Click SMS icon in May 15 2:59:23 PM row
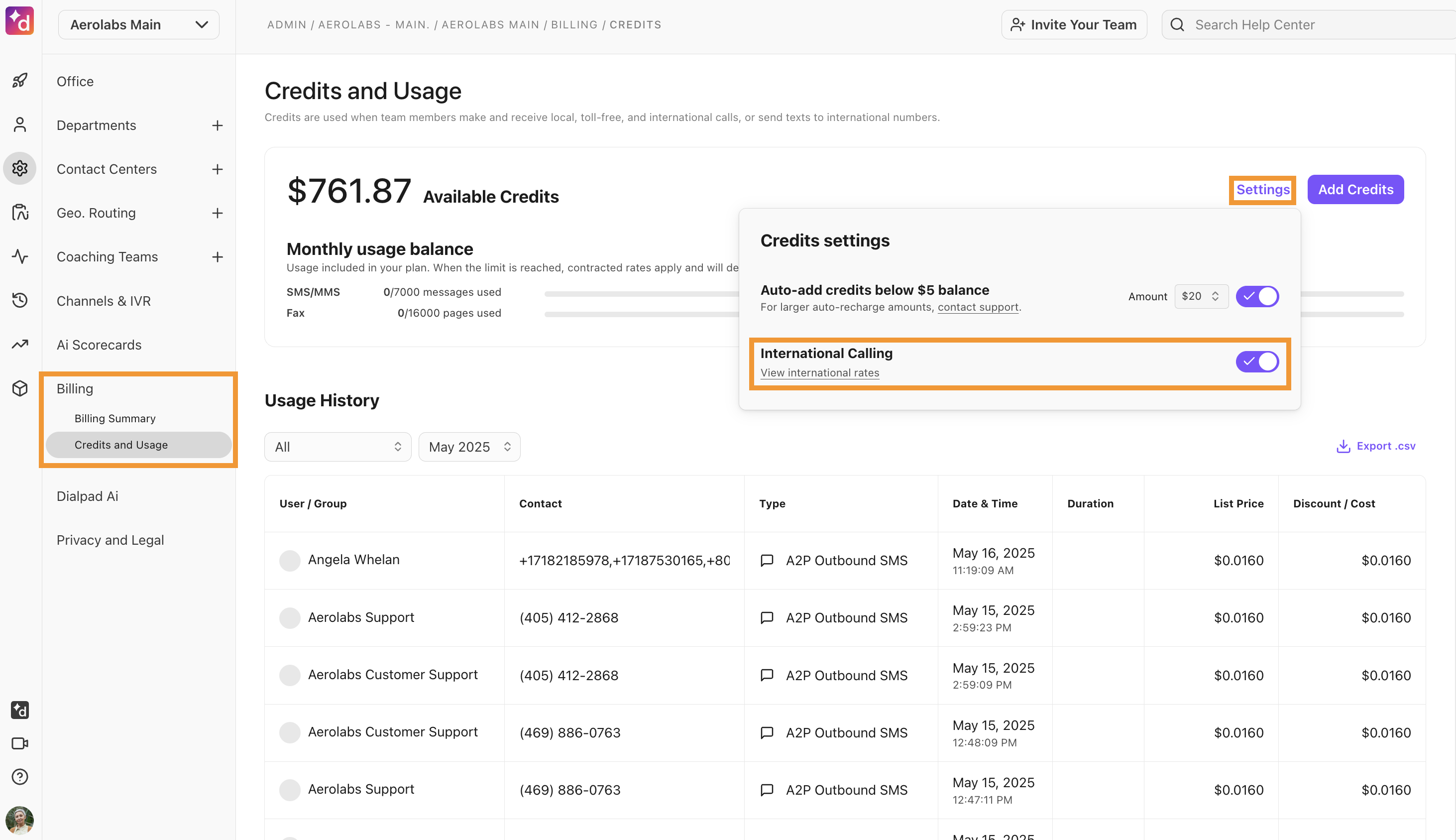This screenshot has width=1456, height=840. [x=767, y=617]
